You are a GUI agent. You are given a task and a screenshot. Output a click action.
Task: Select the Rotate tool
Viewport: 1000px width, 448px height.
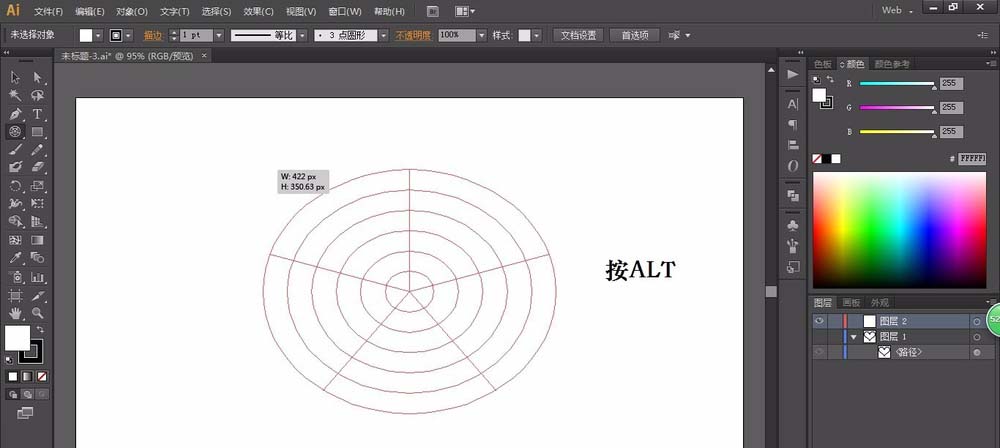click(15, 186)
